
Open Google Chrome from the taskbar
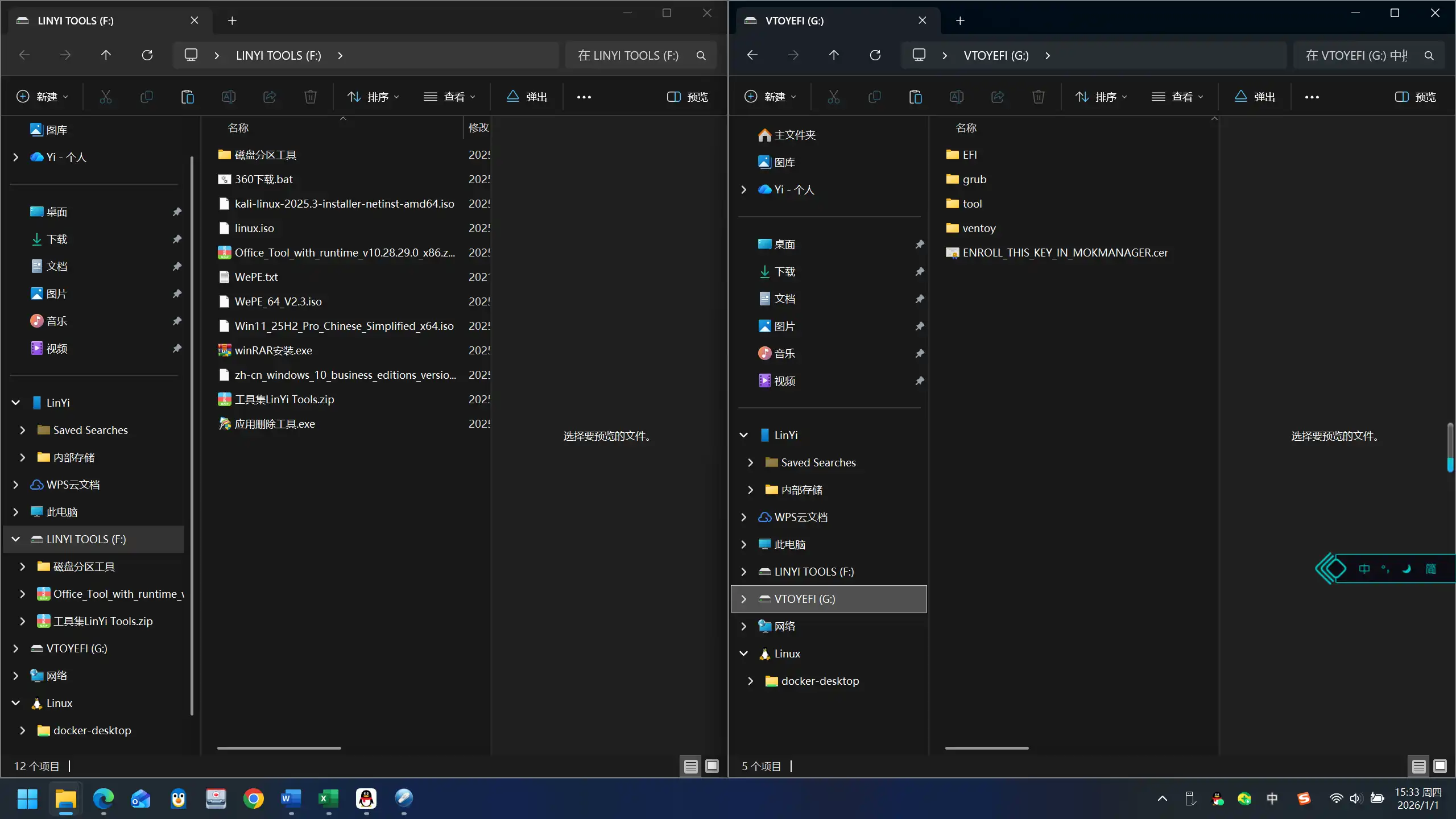254,799
